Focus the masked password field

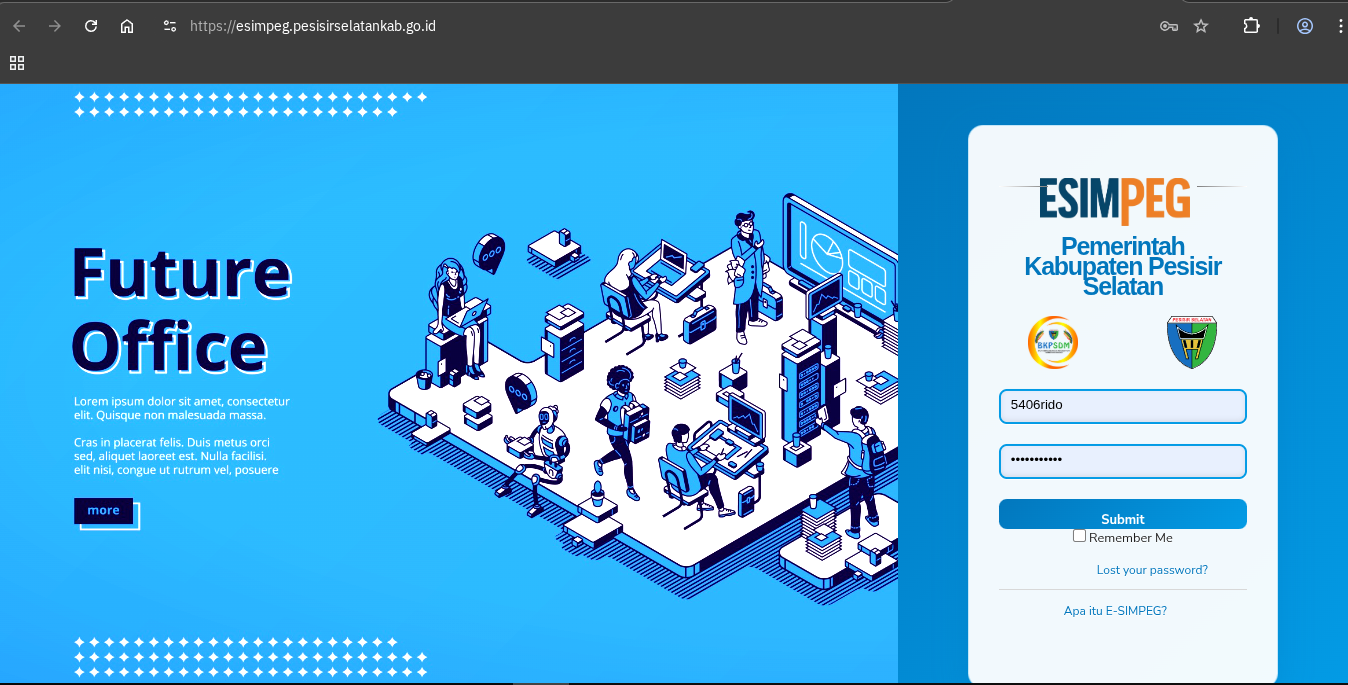click(x=1122, y=461)
